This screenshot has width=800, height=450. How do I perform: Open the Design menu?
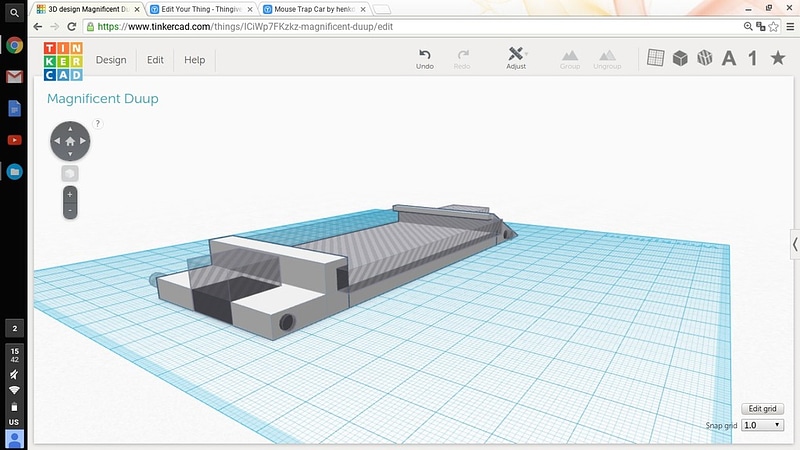(x=111, y=60)
